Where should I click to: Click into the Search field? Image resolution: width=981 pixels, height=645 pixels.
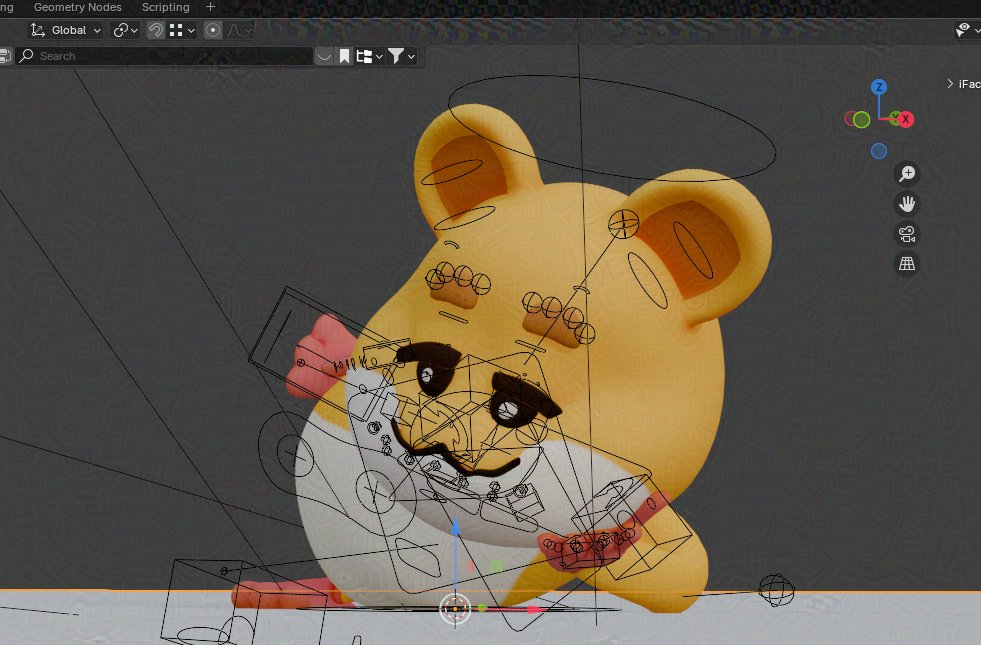(x=165, y=56)
